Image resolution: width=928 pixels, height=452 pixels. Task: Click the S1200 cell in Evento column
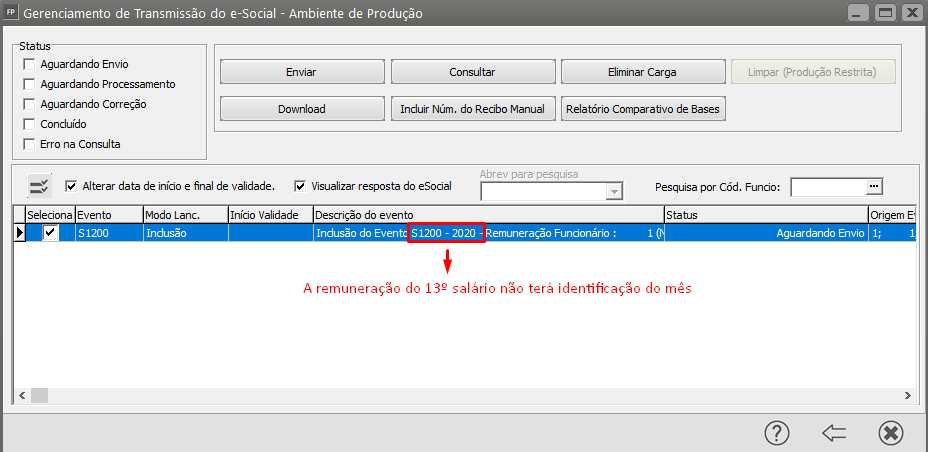[x=109, y=233]
